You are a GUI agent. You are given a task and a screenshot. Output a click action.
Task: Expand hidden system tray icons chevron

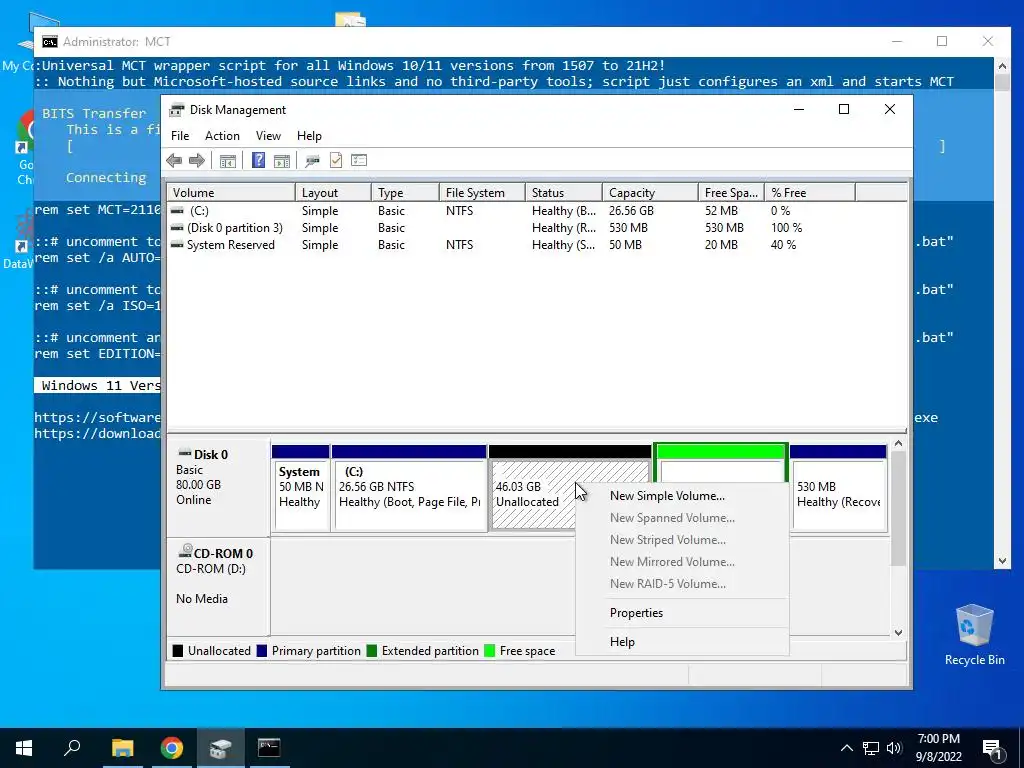point(846,748)
